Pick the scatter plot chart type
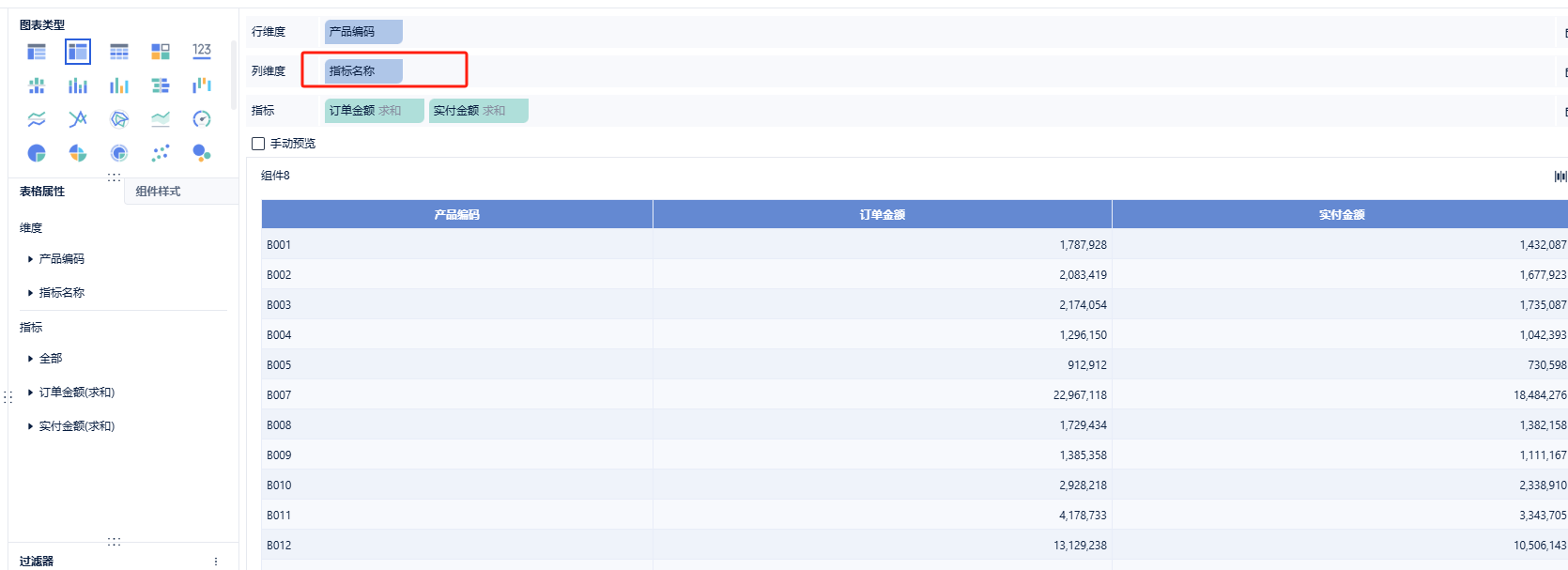1568x570 pixels. tap(161, 153)
